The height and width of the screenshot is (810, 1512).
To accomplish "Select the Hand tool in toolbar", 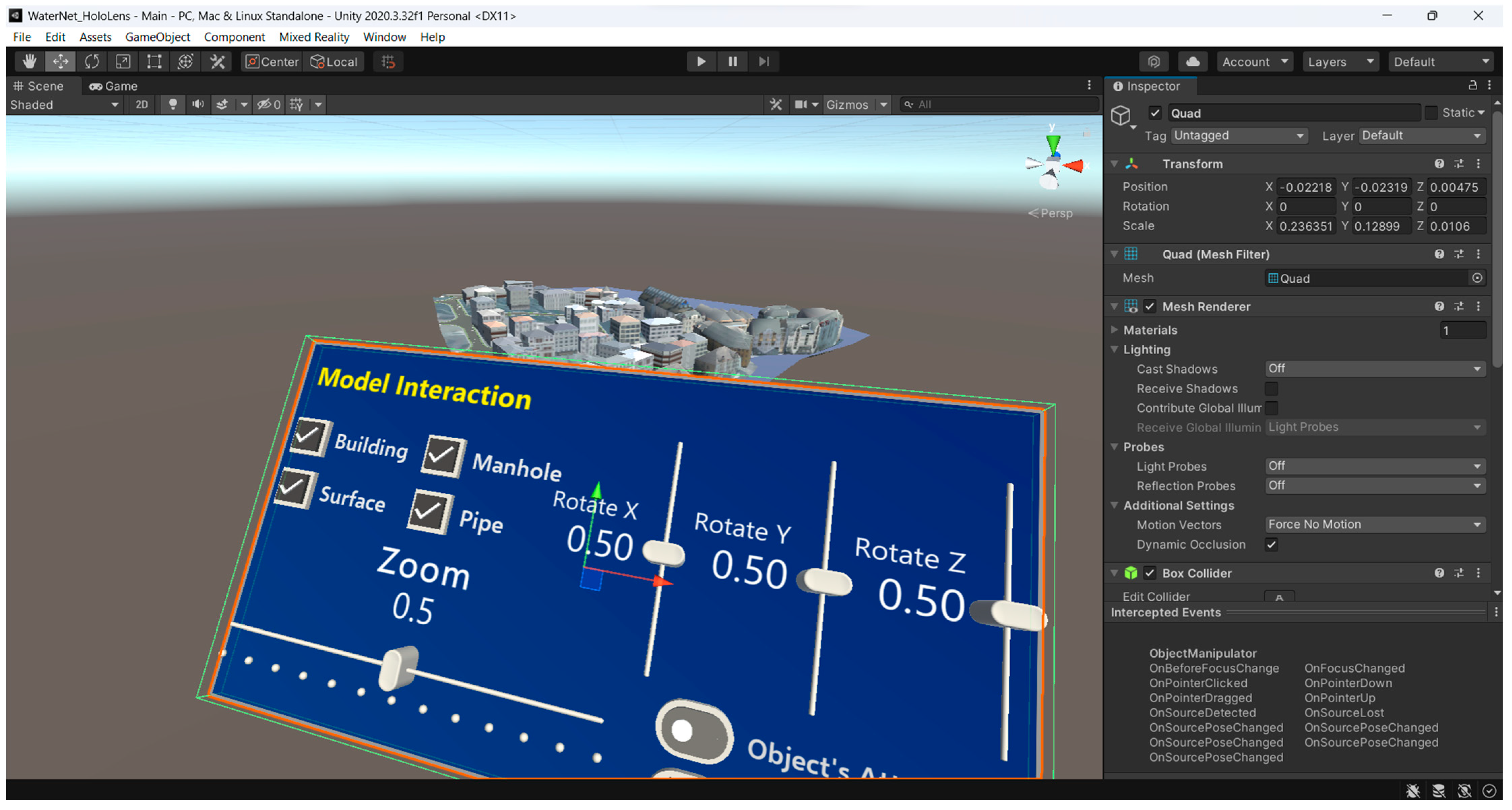I will 29,62.
